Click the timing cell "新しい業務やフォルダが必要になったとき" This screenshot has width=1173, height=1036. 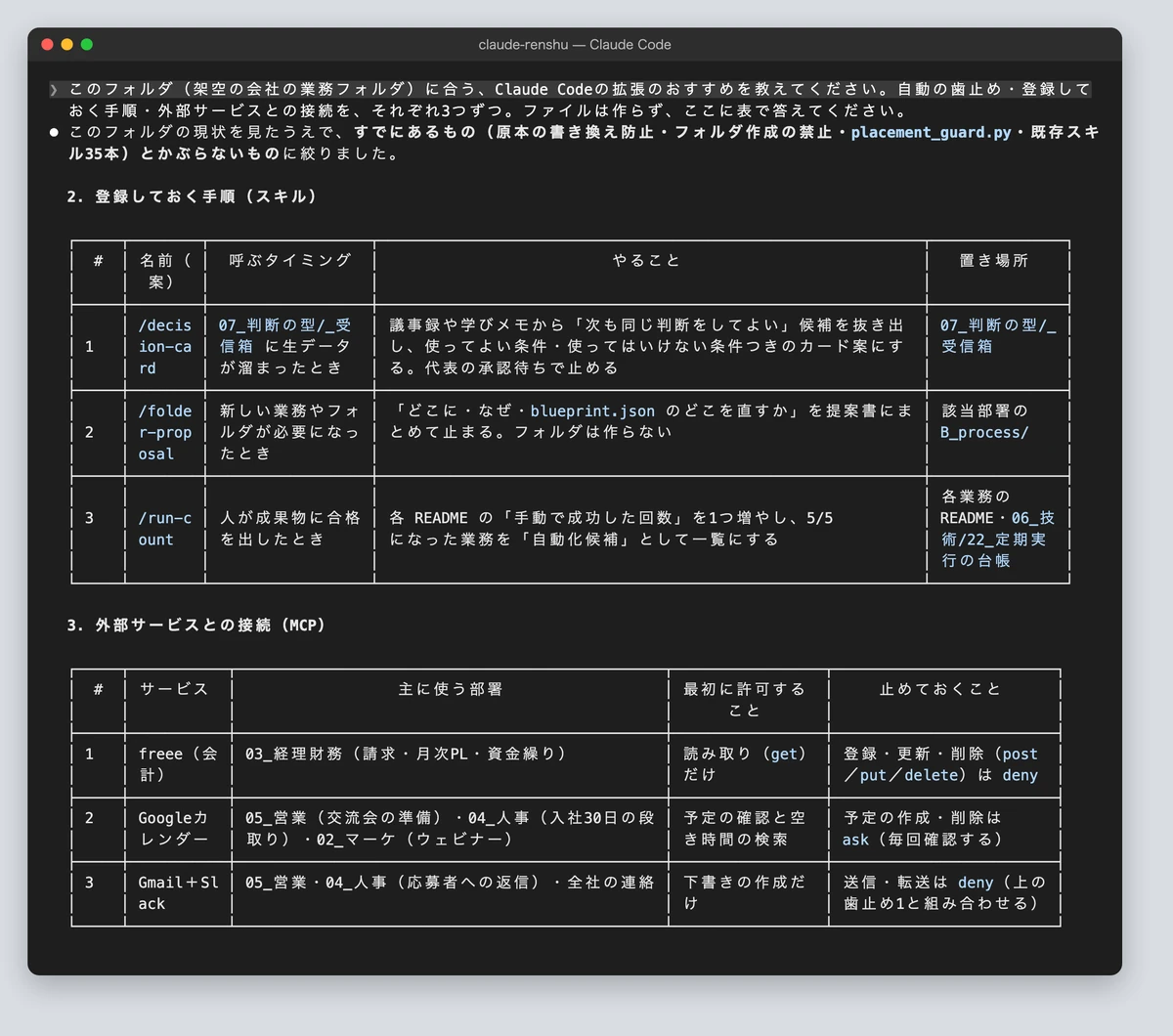pyautogui.click(x=289, y=433)
